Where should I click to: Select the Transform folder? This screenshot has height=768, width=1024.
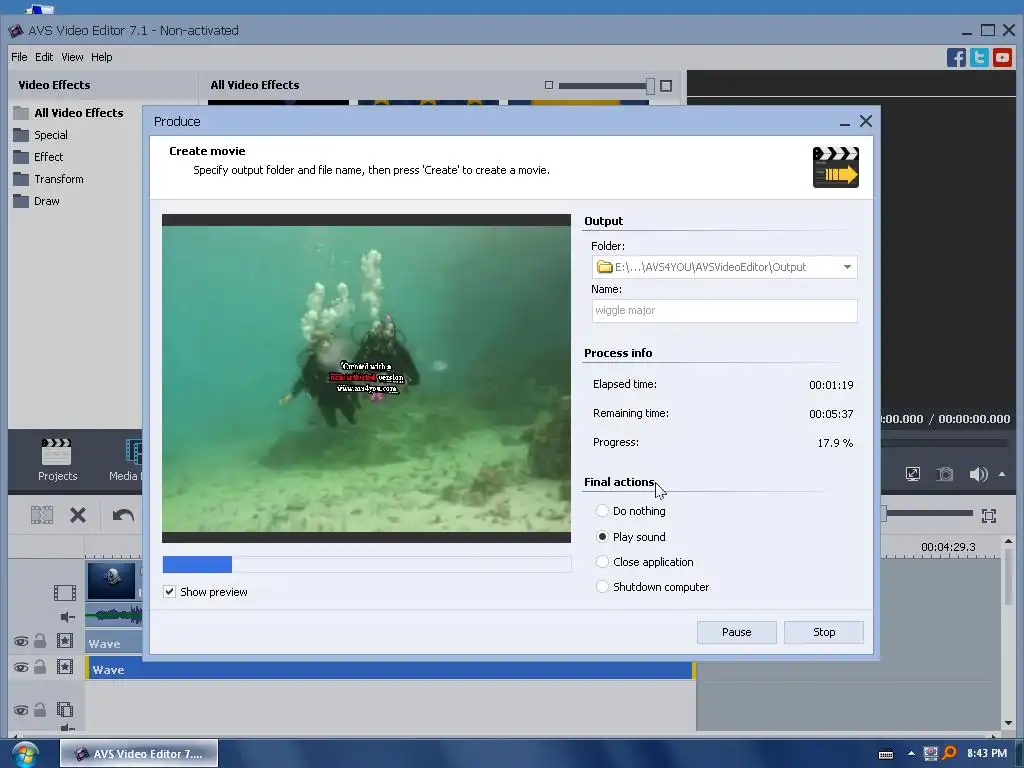(x=48, y=179)
